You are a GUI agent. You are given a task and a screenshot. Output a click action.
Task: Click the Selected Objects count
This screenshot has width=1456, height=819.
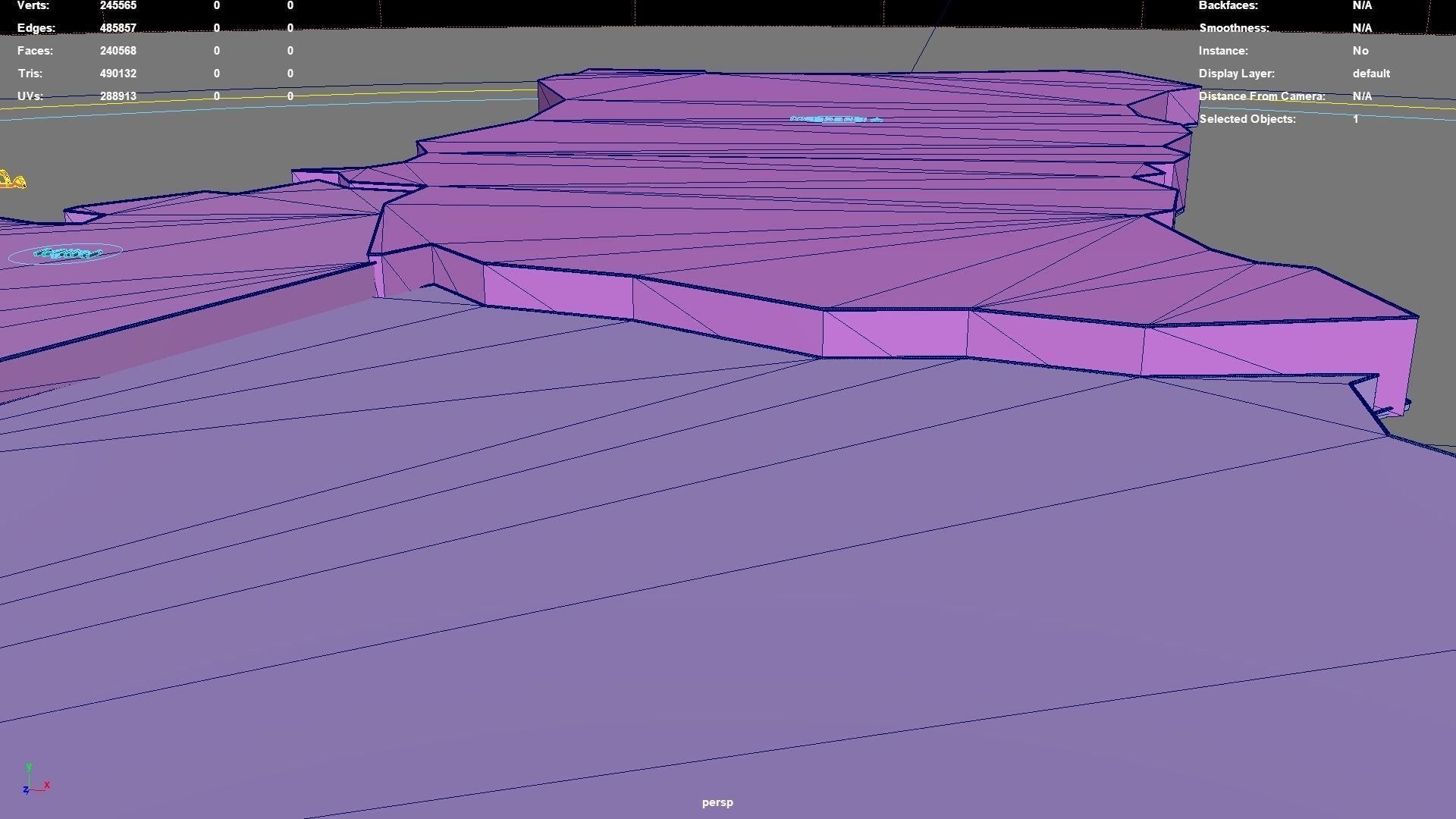click(1355, 119)
